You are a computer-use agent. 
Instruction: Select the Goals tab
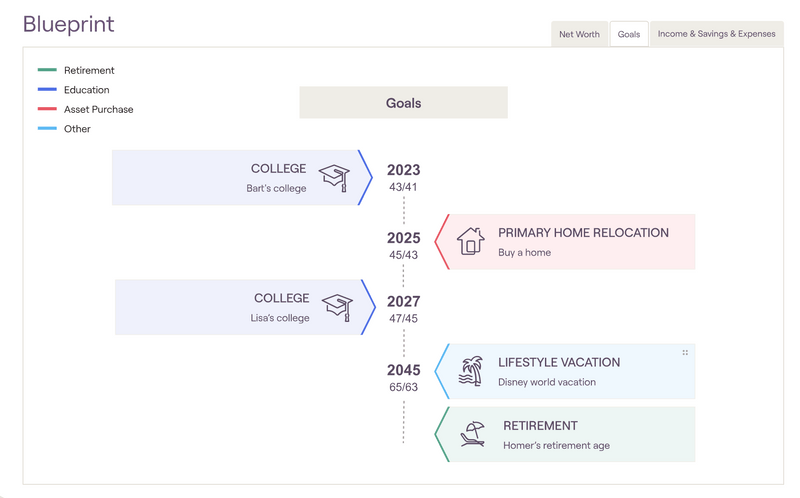click(629, 34)
